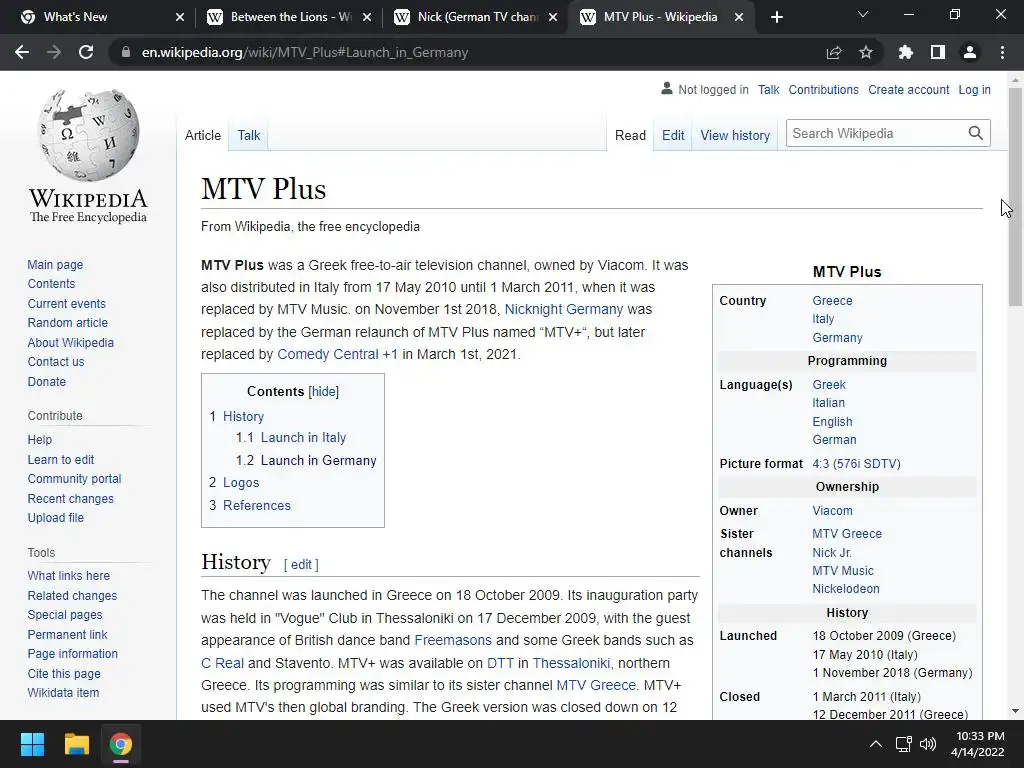Open the network status tray icon
1024x768 pixels.
click(903, 744)
